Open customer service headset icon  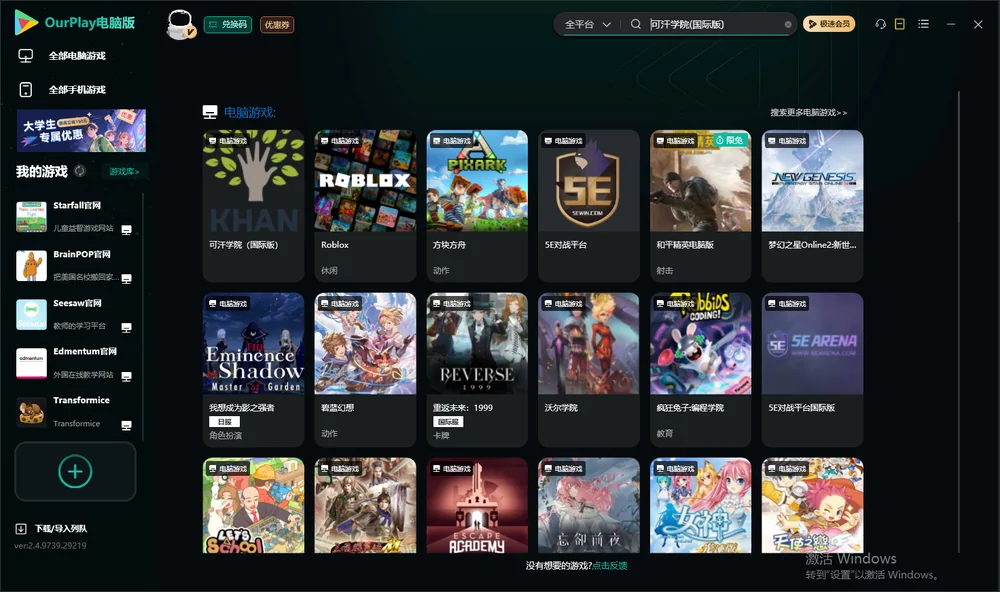(x=881, y=24)
